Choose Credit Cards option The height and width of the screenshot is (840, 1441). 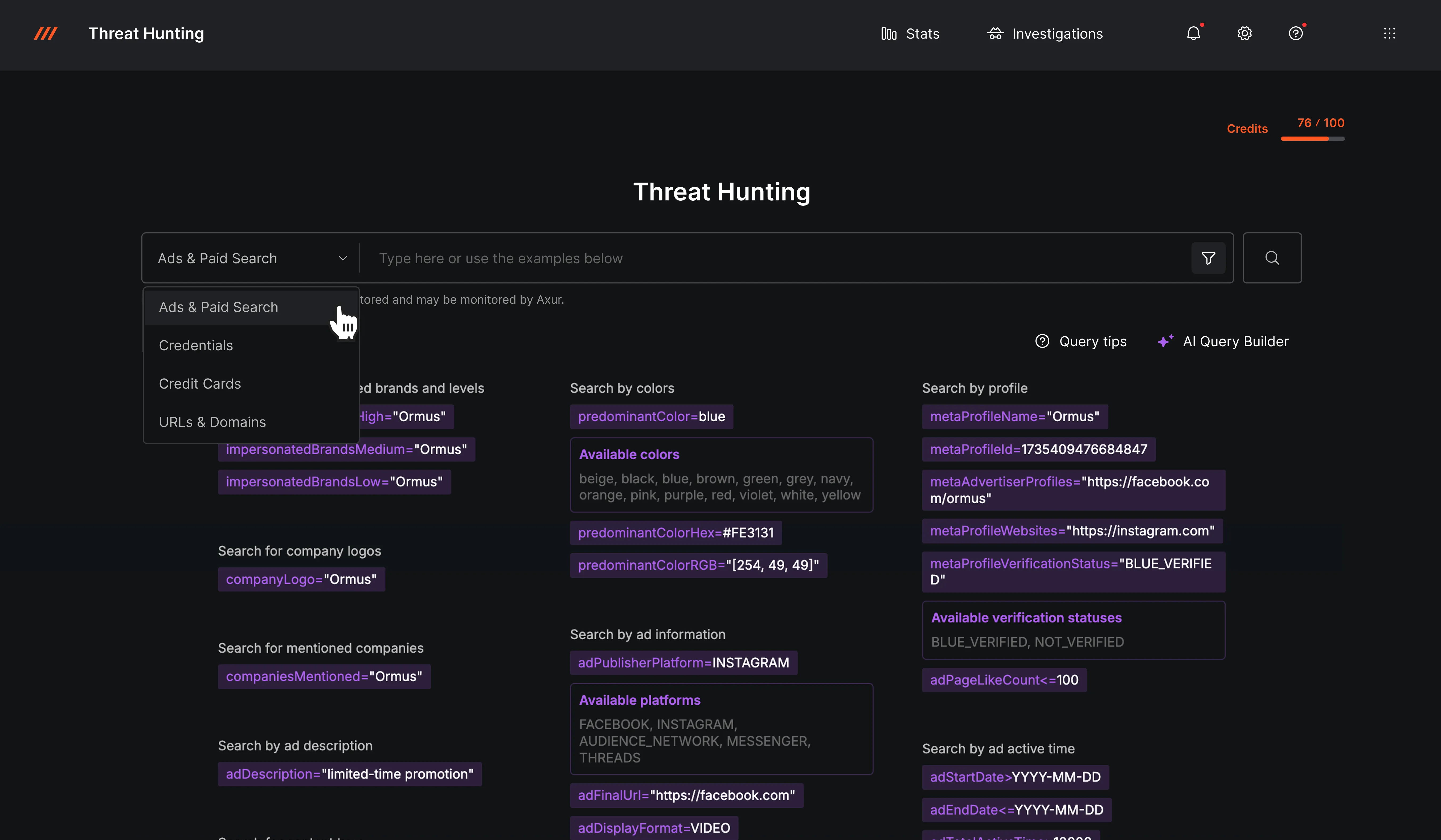pos(200,384)
